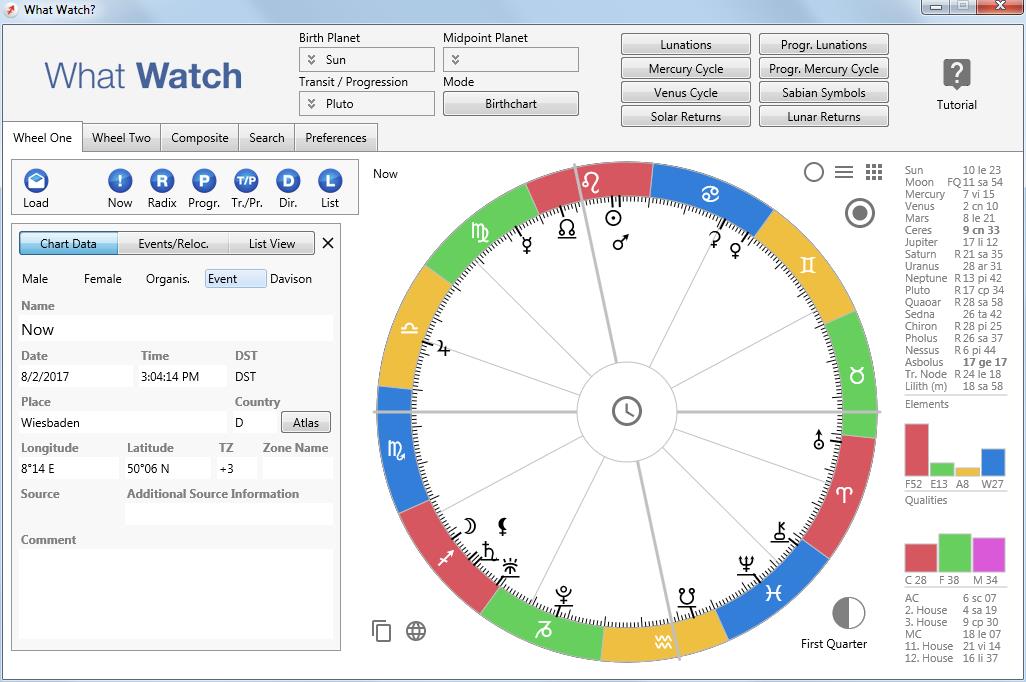
Task: Switch to grid view icon
Action: click(x=874, y=172)
